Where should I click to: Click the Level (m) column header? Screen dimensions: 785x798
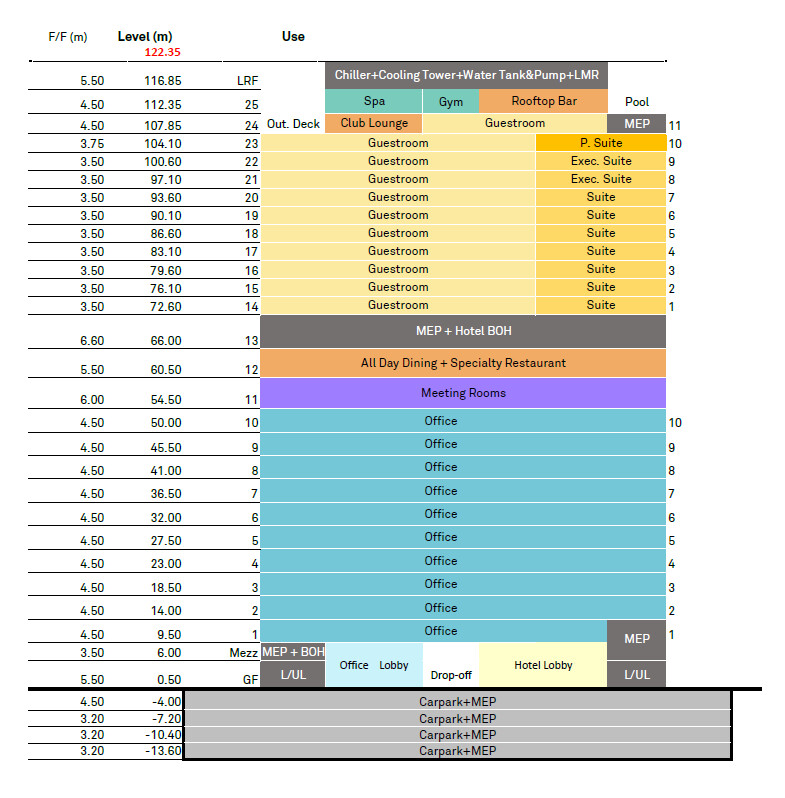tap(145, 37)
